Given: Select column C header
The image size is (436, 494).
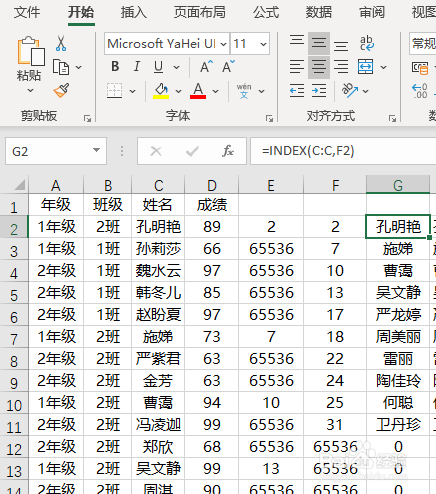Looking at the screenshot, I should (158, 185).
